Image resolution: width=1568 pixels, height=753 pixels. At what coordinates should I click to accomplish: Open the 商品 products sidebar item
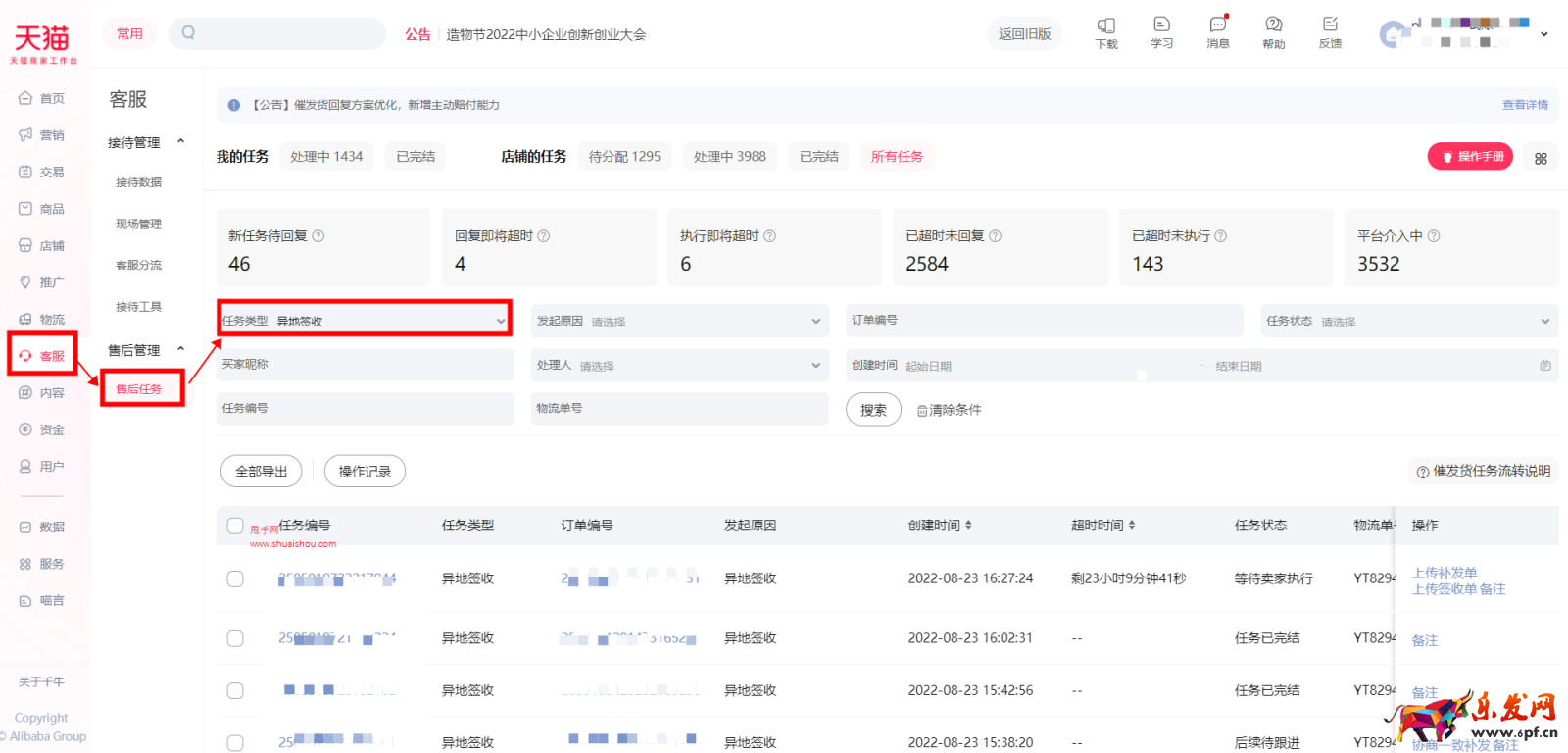(42, 209)
